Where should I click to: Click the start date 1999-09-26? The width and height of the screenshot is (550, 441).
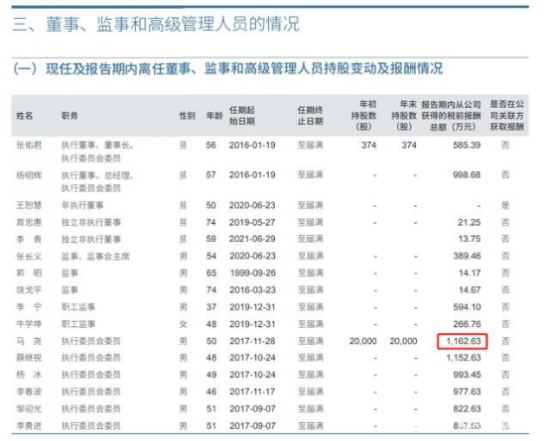253,273
